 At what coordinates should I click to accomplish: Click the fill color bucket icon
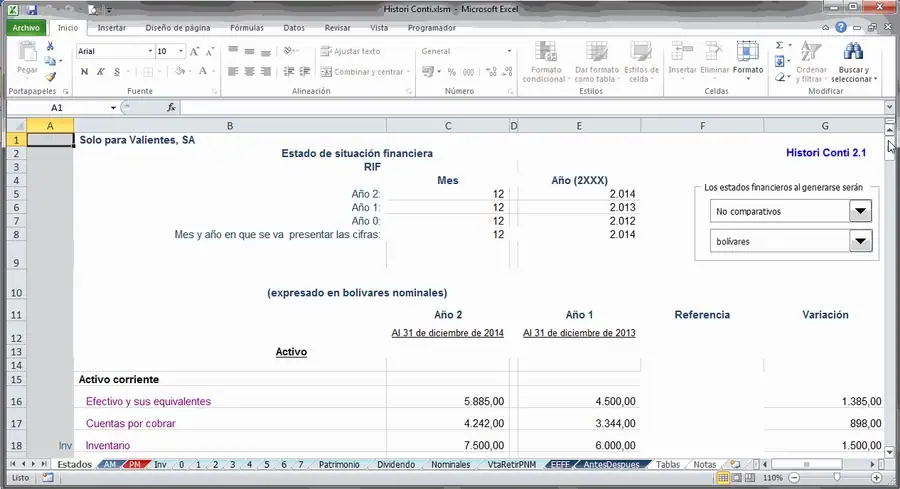coord(180,72)
